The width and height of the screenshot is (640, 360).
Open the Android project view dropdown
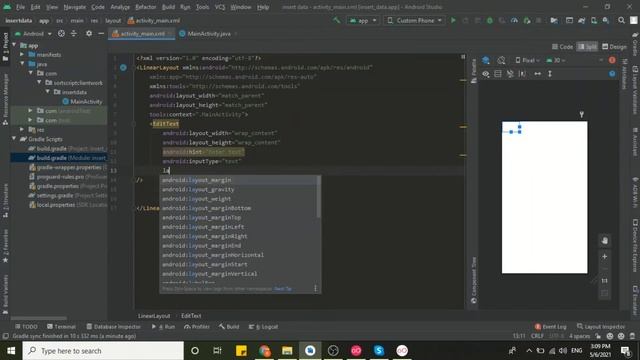click(33, 34)
